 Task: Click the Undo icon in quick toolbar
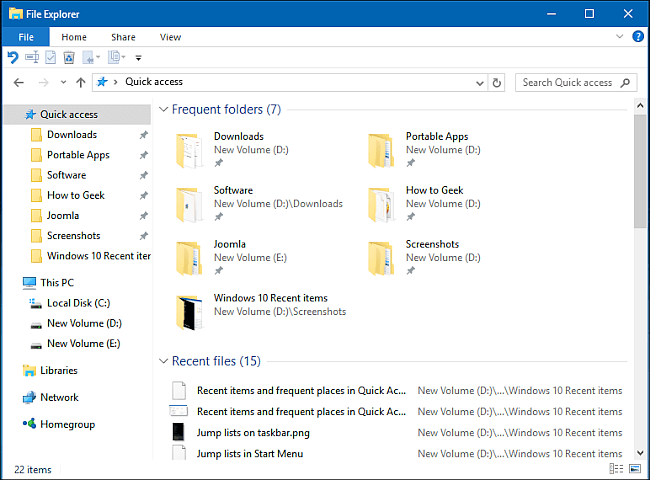[x=13, y=57]
